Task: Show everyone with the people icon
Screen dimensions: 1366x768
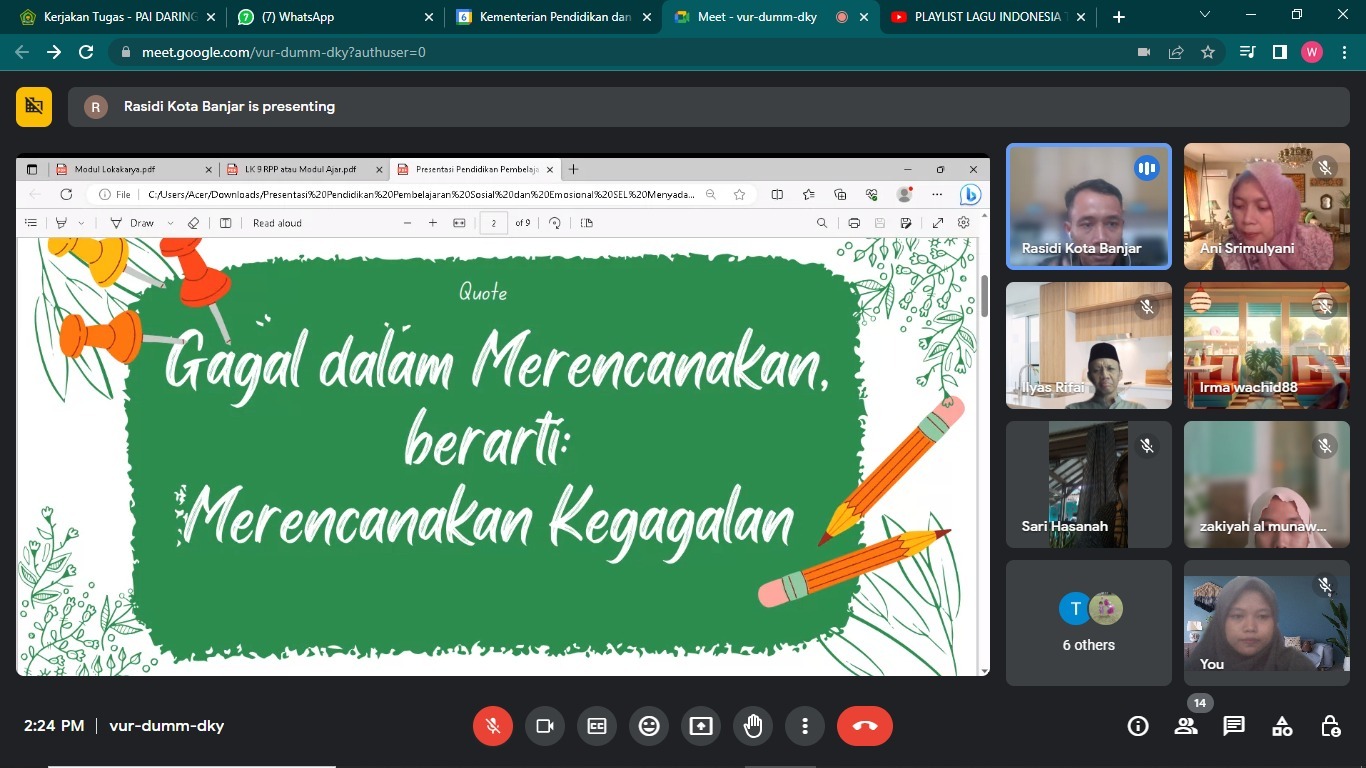Action: (1186, 726)
